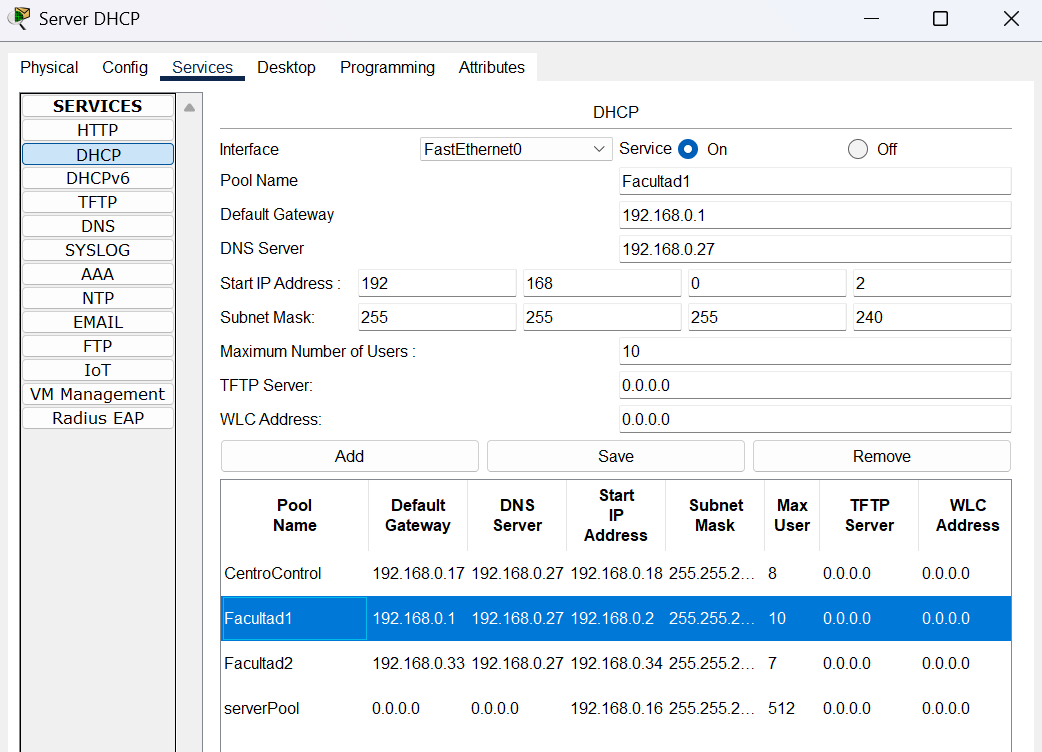Open the TFTP service

coord(98,202)
